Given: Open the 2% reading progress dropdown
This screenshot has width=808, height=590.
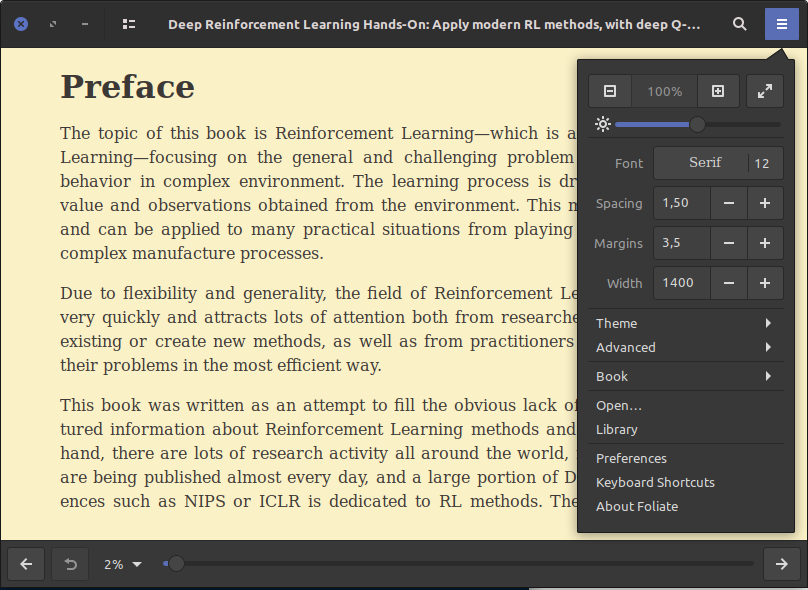Looking at the screenshot, I should [121, 564].
